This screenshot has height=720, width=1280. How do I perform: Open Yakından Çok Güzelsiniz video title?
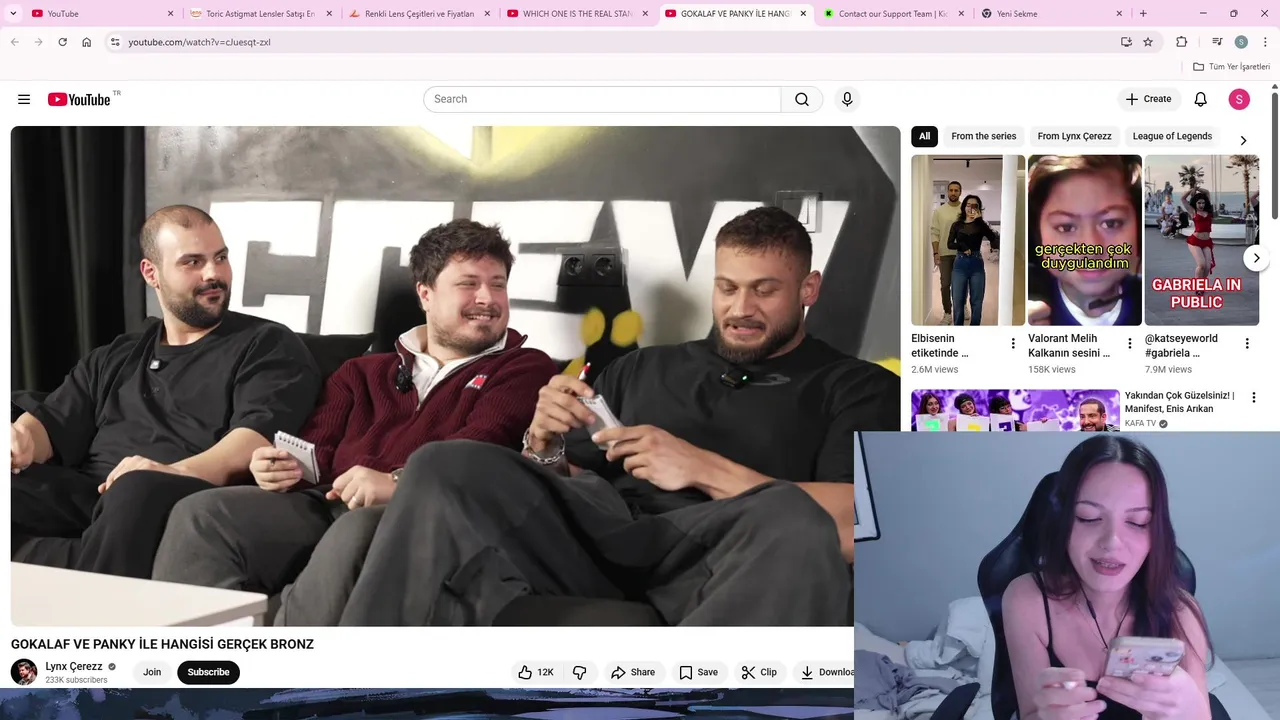(x=1180, y=402)
